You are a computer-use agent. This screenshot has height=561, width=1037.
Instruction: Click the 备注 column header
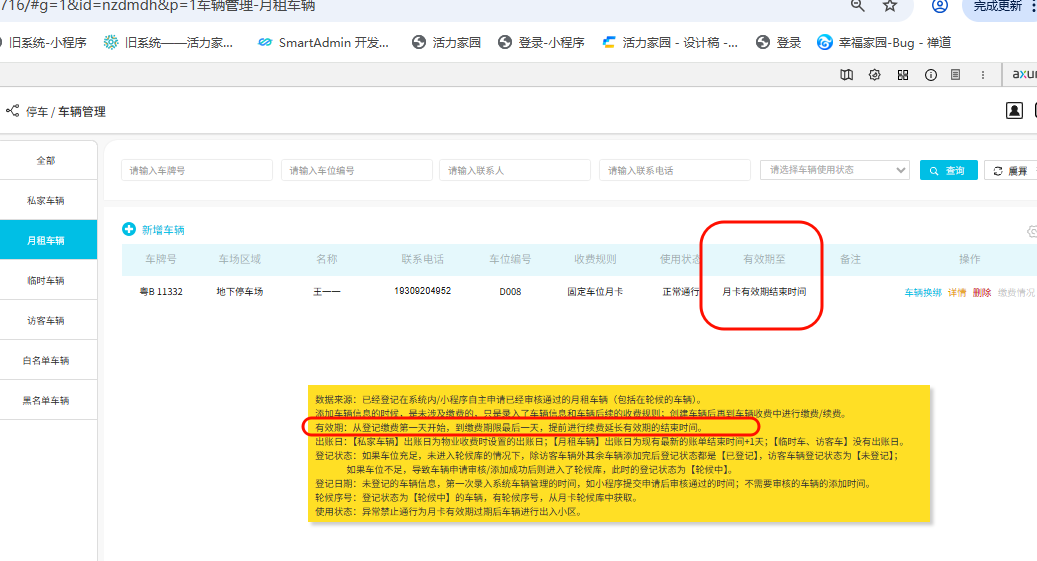(x=850, y=259)
